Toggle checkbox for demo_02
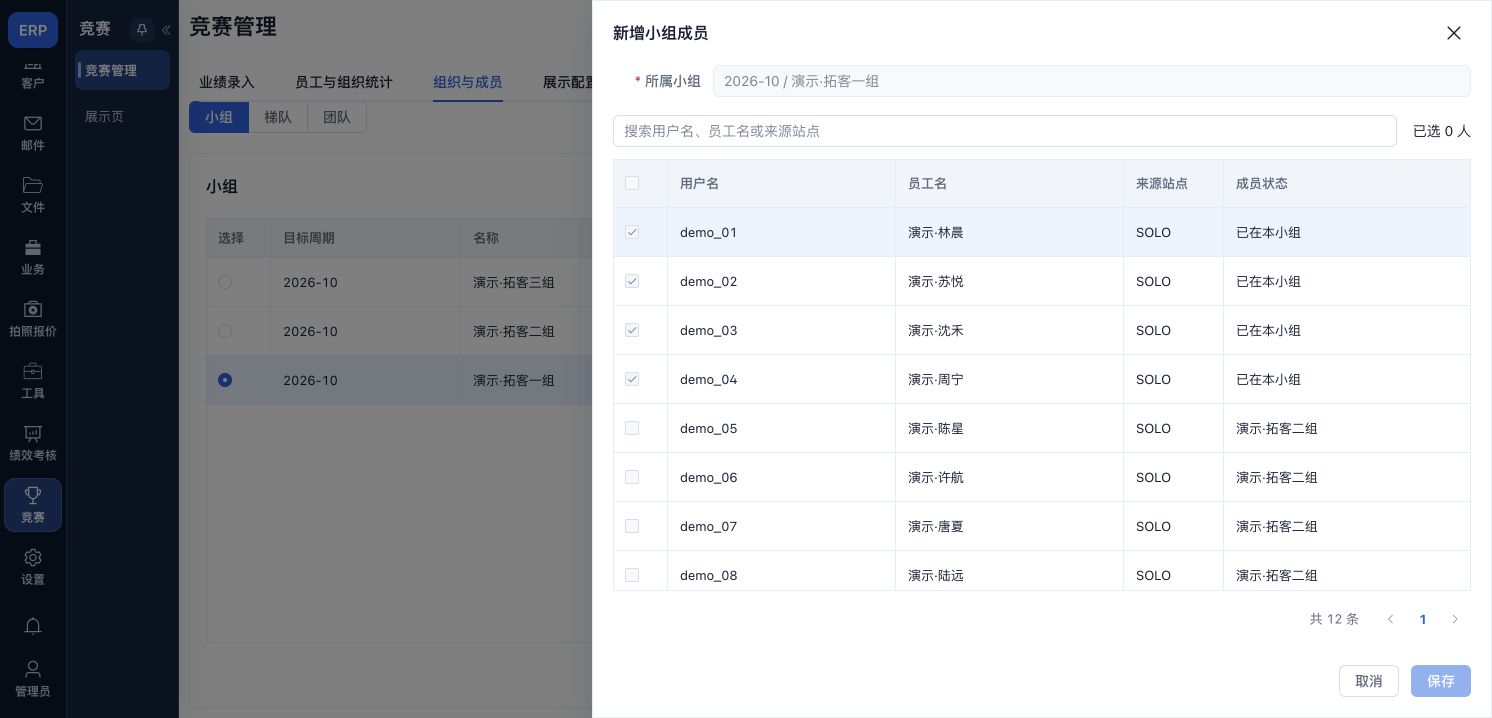This screenshot has width=1492, height=718. pos(632,281)
